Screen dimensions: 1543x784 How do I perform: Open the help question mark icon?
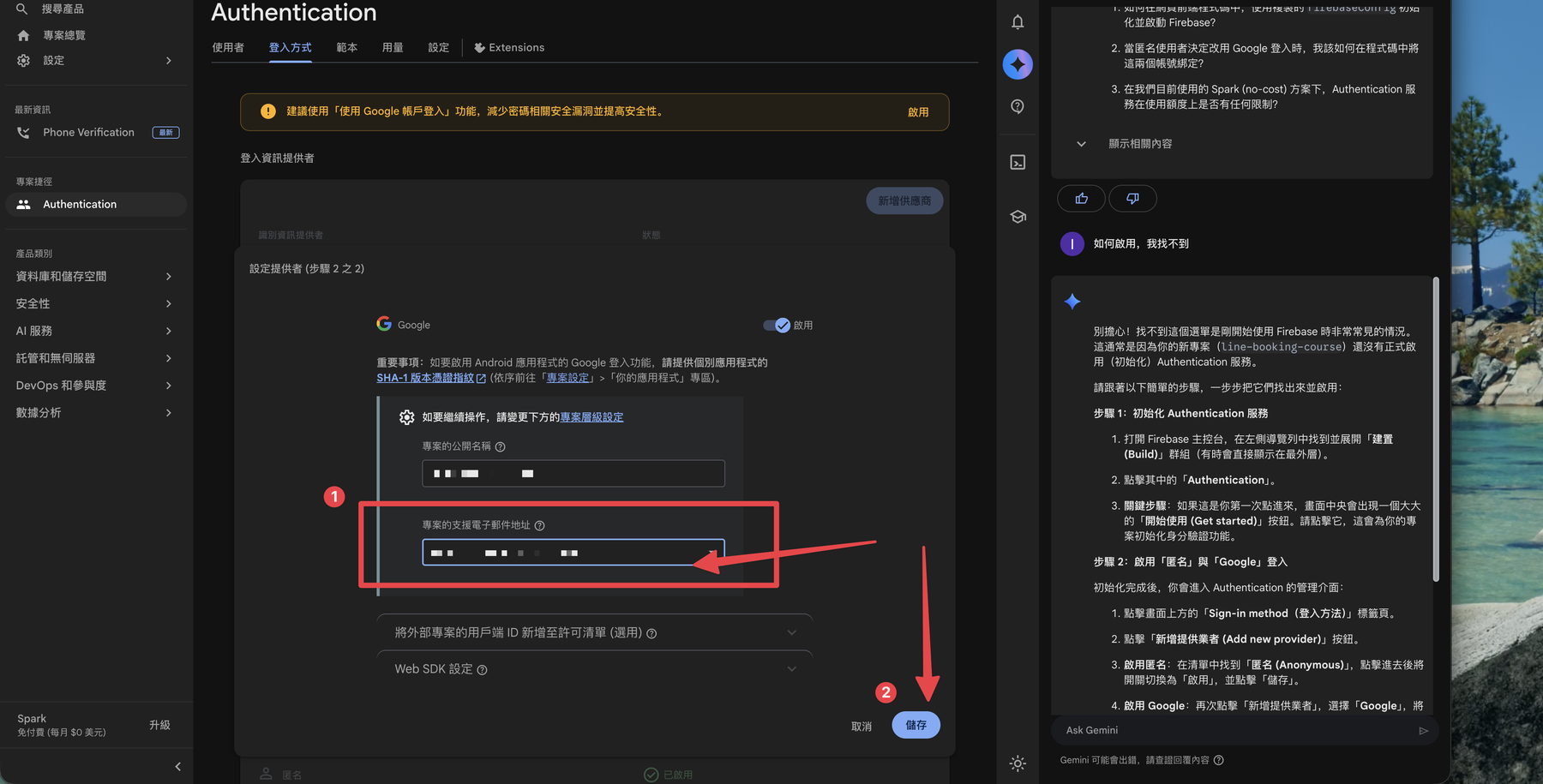pyautogui.click(x=1018, y=107)
